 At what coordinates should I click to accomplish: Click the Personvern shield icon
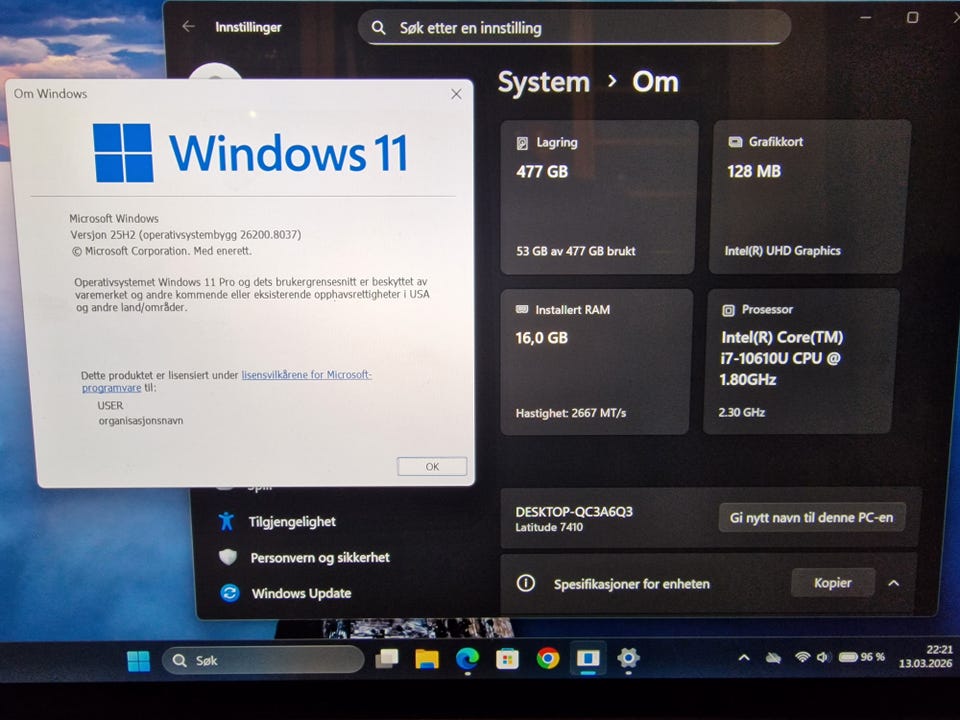[x=228, y=557]
